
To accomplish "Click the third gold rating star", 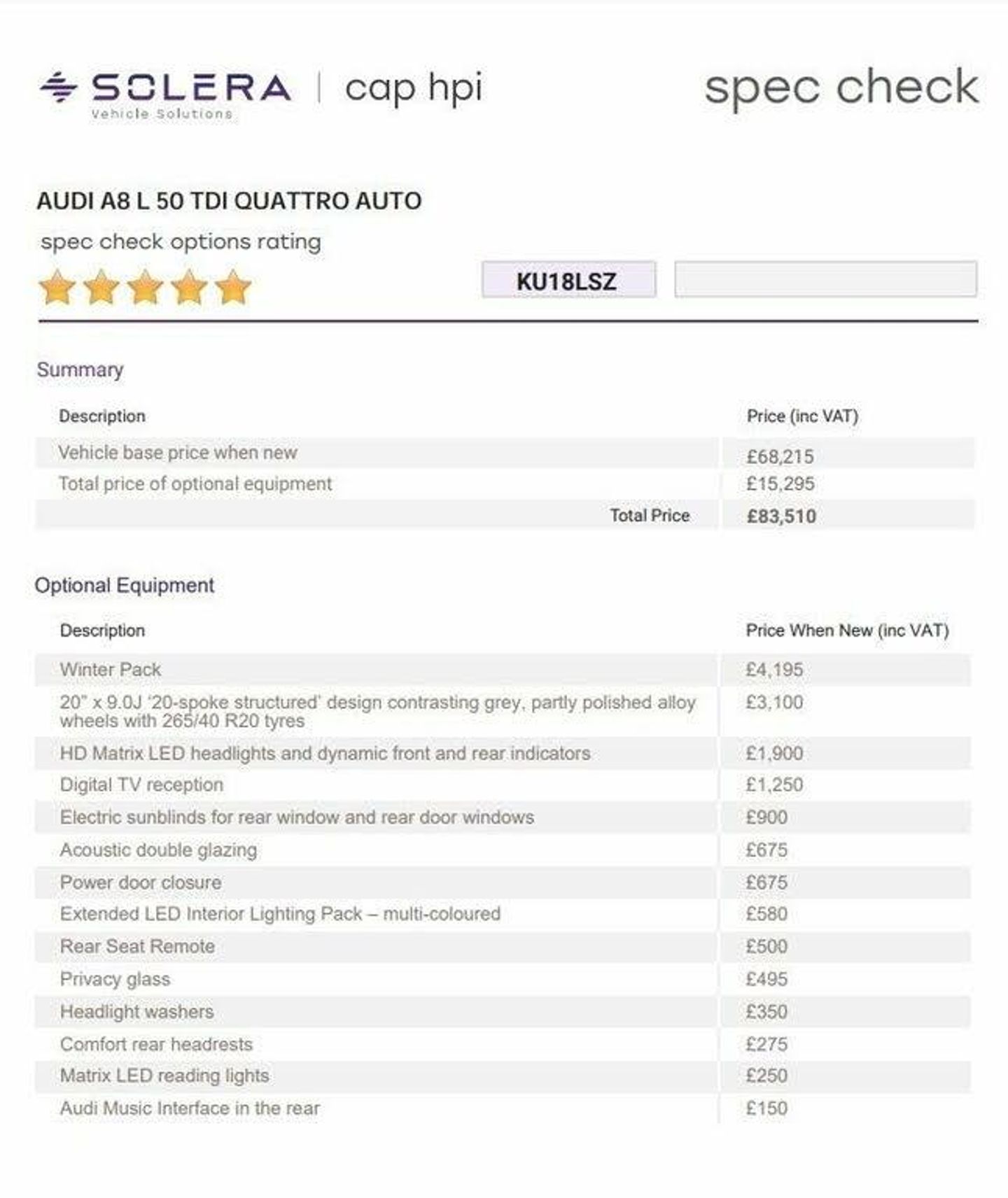I will (x=146, y=288).
